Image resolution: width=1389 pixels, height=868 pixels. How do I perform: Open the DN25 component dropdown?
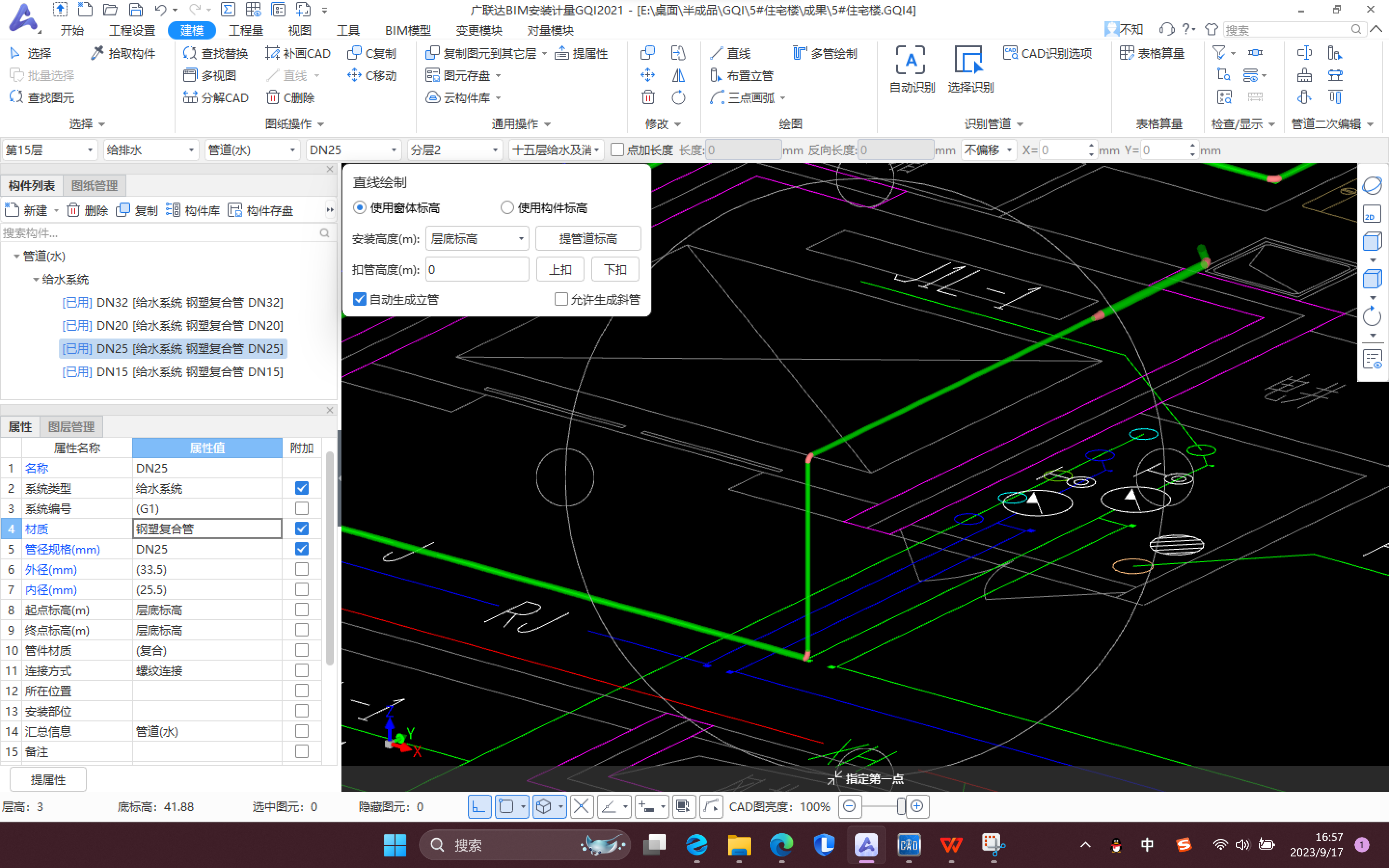pyautogui.click(x=354, y=150)
